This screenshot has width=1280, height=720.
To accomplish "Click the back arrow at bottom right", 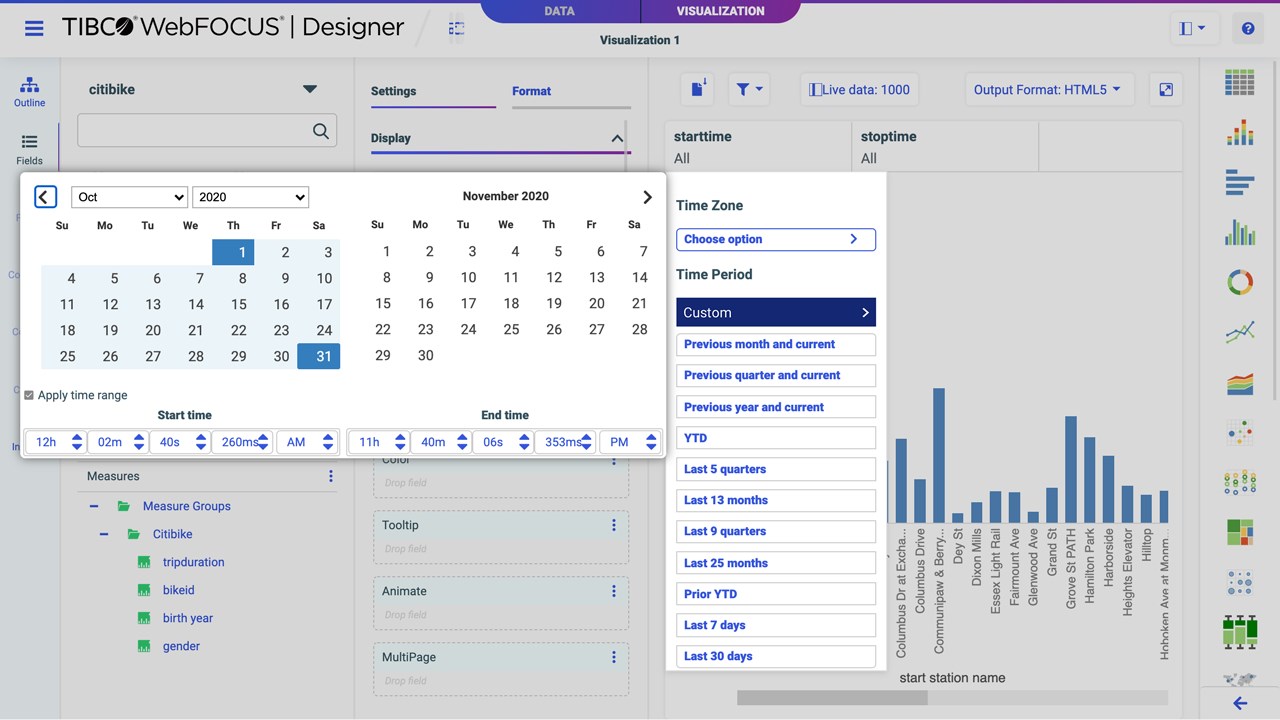I will tap(1240, 704).
